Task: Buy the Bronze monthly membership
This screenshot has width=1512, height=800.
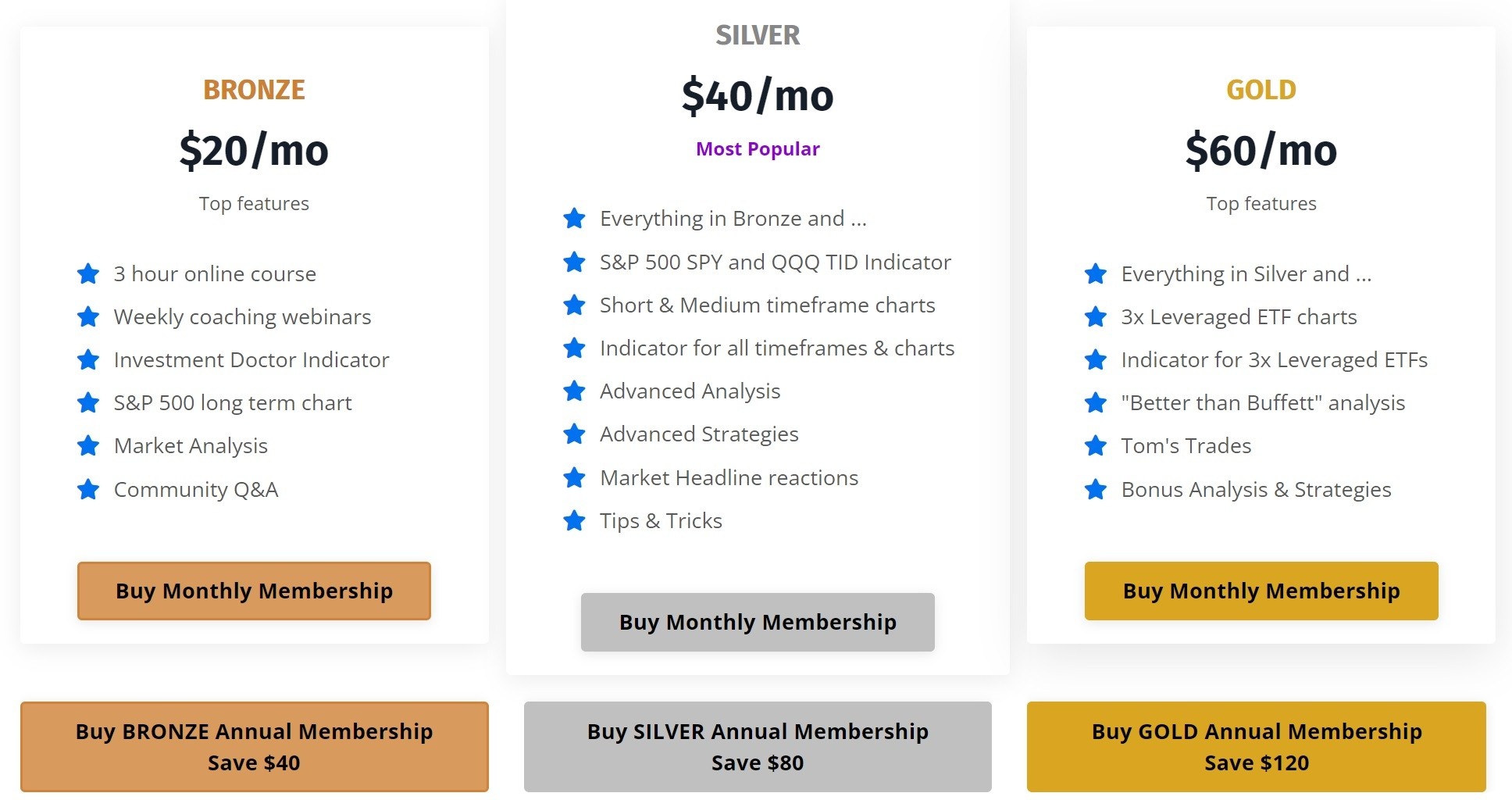Action: pos(254,591)
